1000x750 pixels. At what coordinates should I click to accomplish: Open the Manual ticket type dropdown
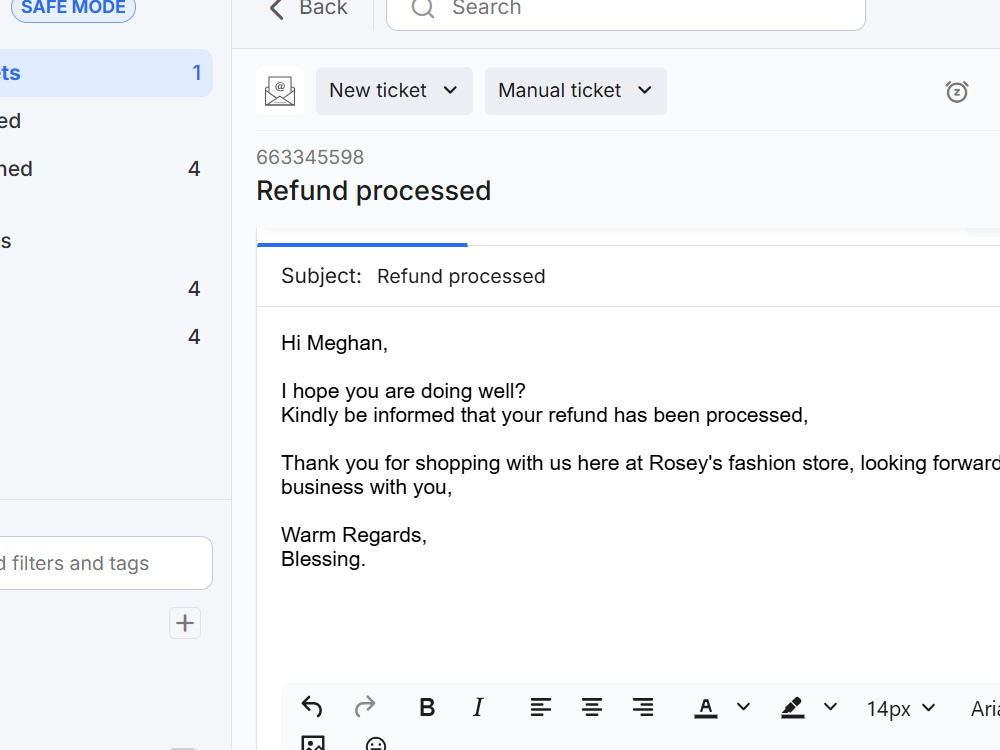coord(576,91)
